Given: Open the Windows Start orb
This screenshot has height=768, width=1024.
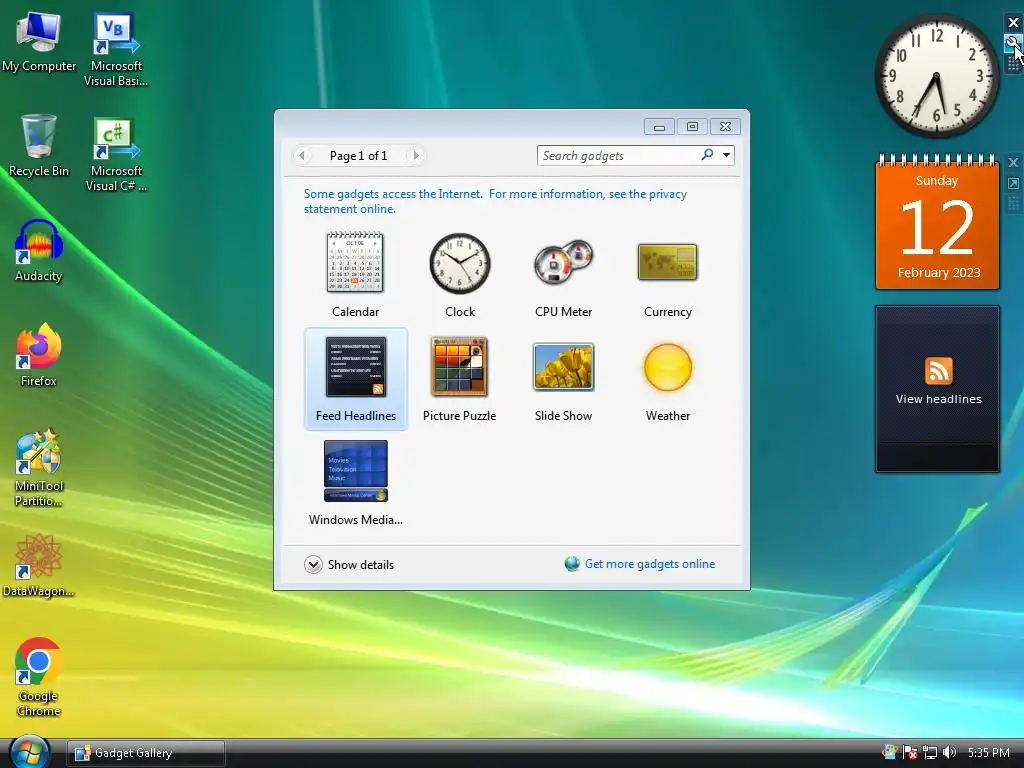Looking at the screenshot, I should click(29, 752).
